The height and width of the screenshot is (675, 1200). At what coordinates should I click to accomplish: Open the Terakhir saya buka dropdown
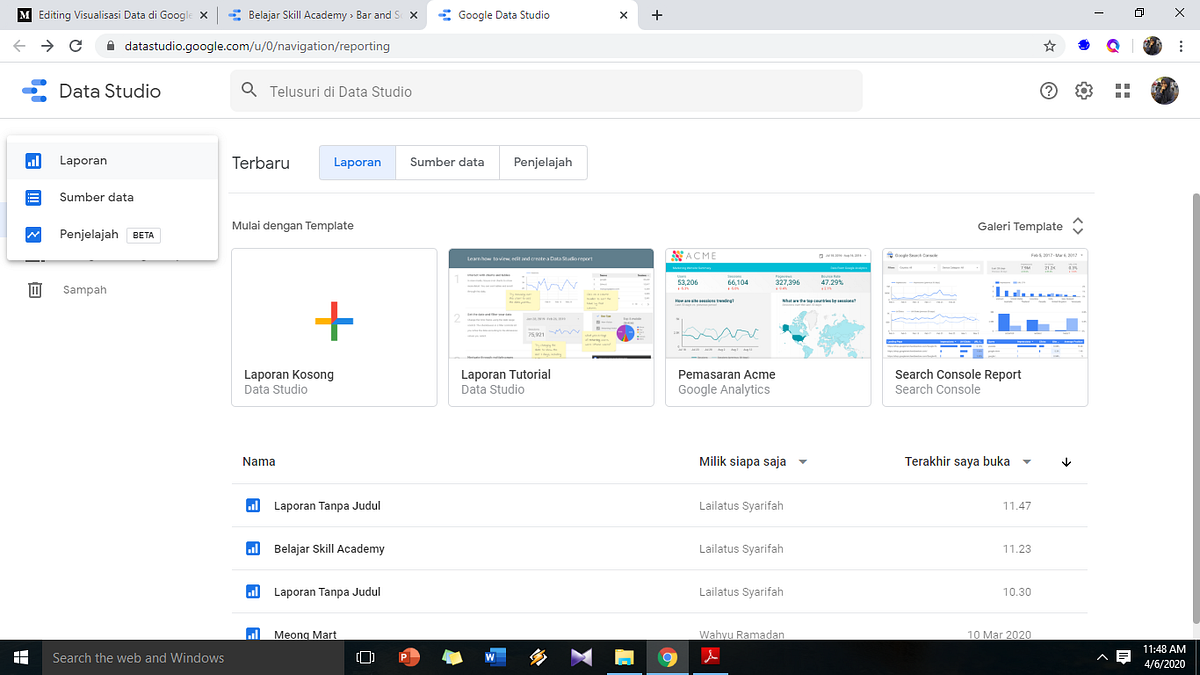coord(968,462)
